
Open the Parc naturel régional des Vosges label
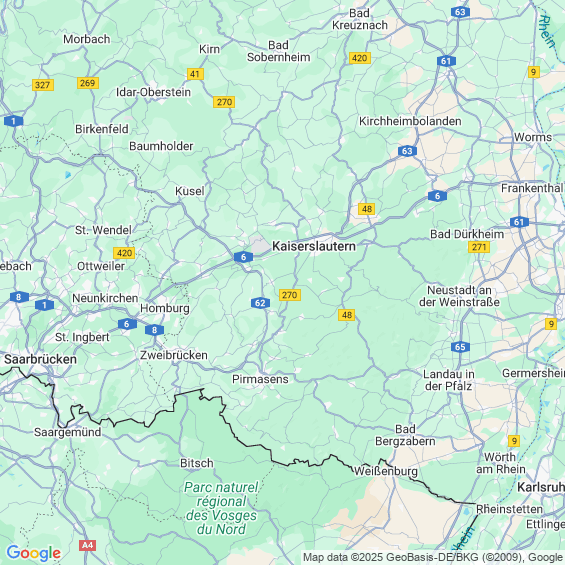click(221, 508)
